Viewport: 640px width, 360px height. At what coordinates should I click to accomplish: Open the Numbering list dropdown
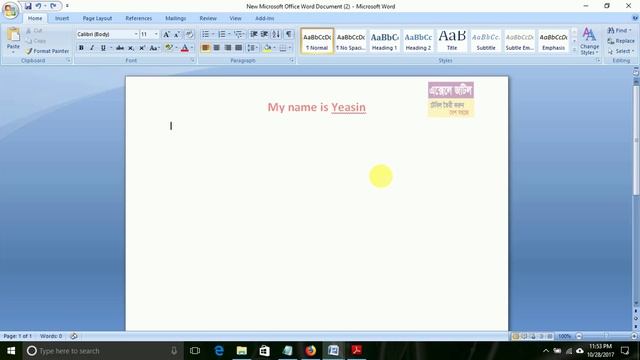tap(229, 34)
